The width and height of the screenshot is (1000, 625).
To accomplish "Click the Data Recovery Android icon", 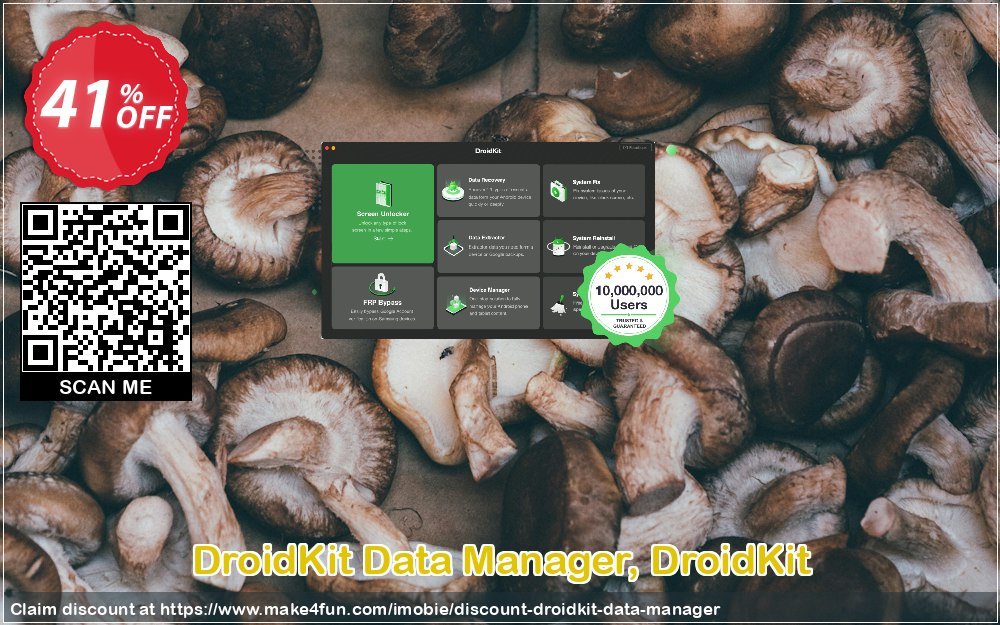I will click(x=454, y=190).
